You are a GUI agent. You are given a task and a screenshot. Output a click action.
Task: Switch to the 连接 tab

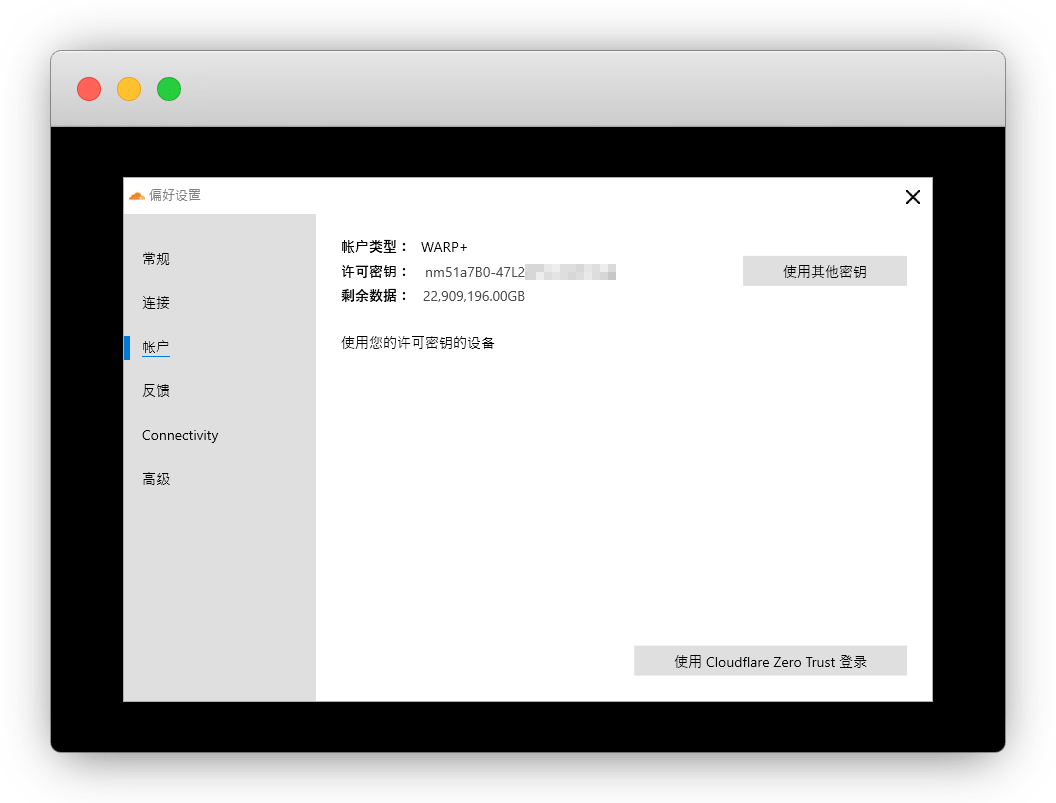point(156,302)
